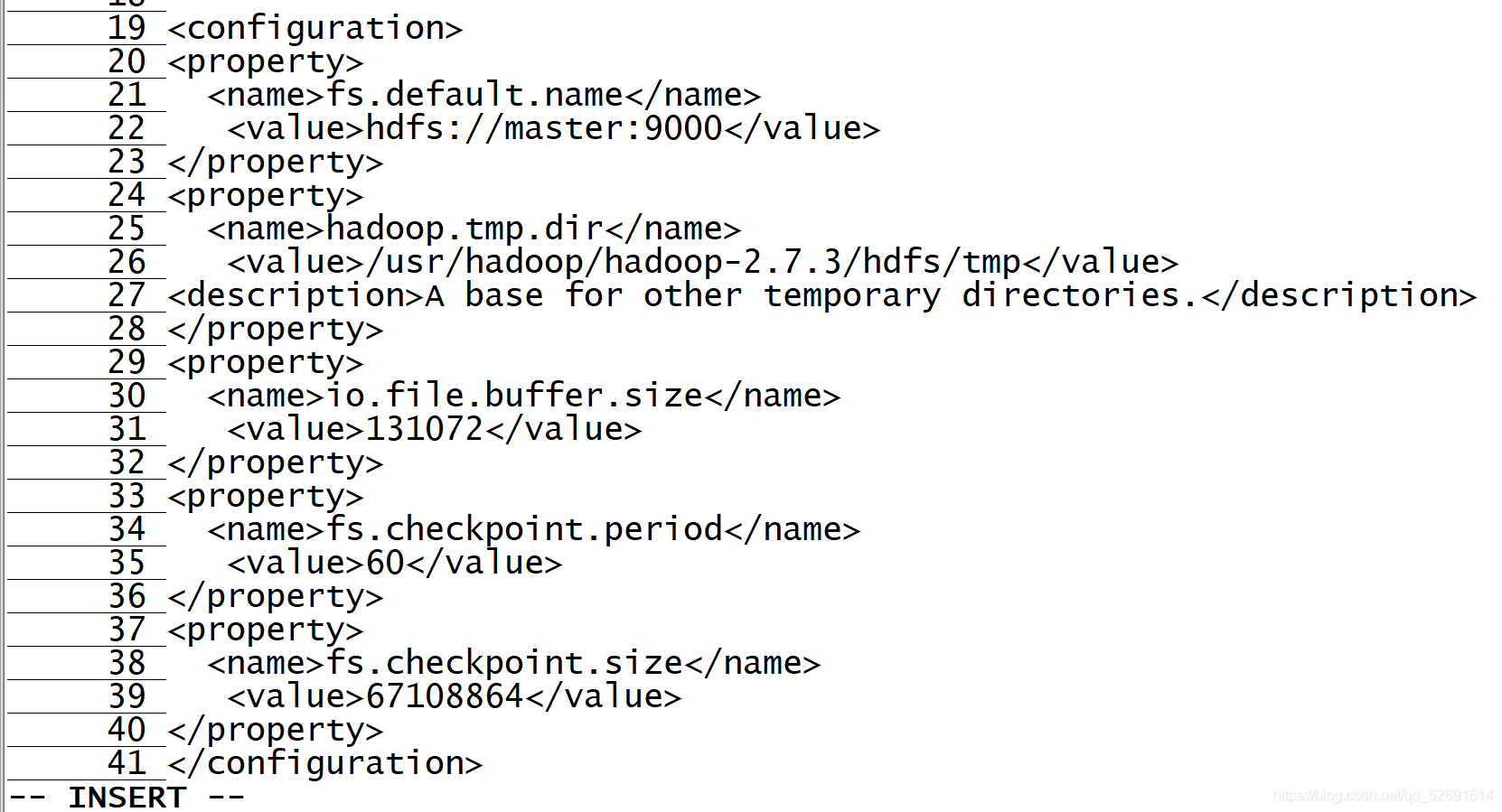This screenshot has height=812, width=1502.
Task: Click the opening property tag on line 33
Action: [x=266, y=496]
